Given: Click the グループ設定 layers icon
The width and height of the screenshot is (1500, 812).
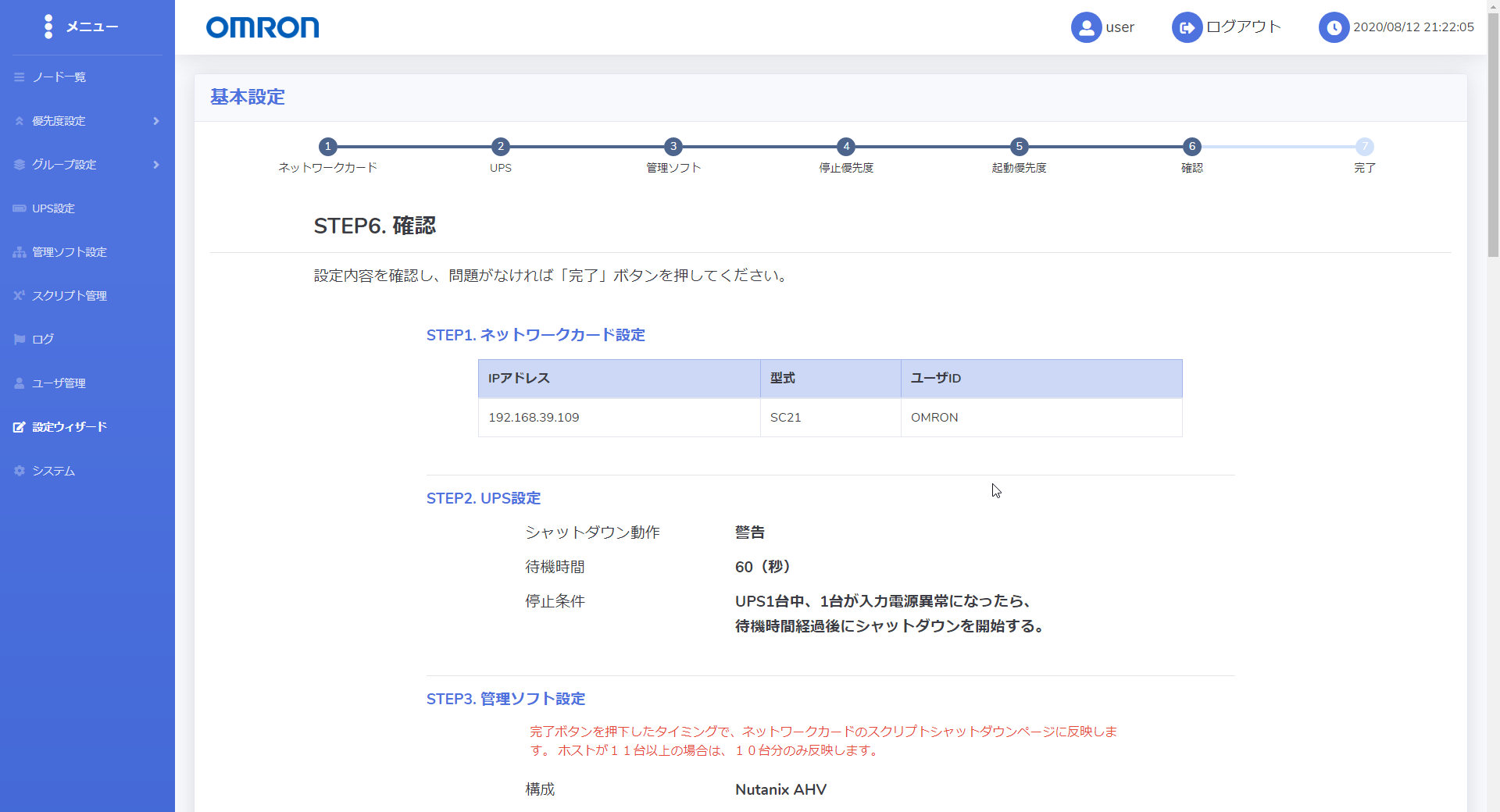Looking at the screenshot, I should 20,165.
